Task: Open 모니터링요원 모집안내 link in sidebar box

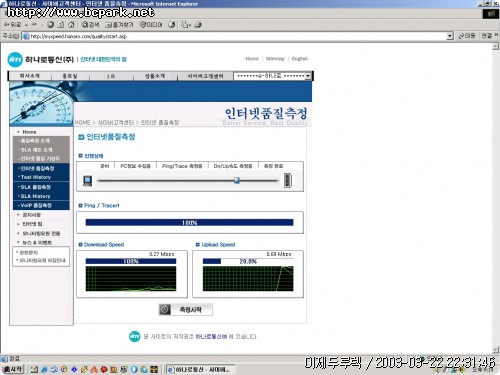Action: point(42,260)
